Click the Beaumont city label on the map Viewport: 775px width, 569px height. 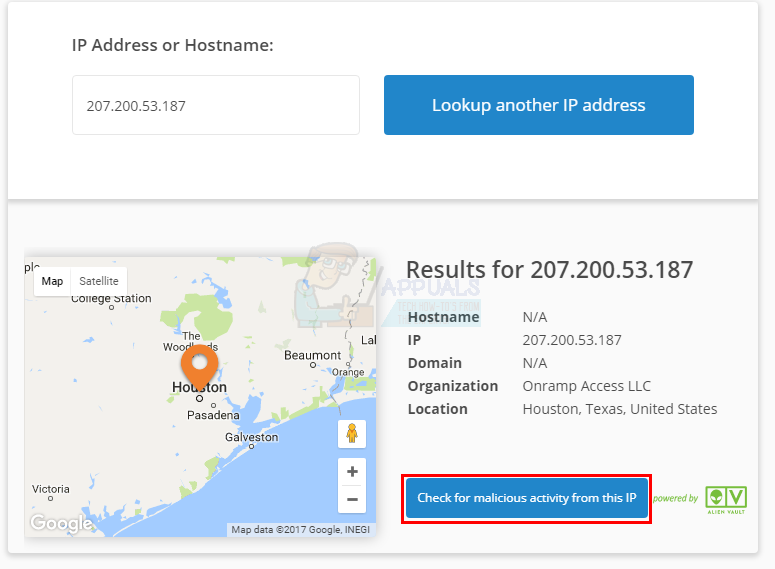click(x=313, y=355)
